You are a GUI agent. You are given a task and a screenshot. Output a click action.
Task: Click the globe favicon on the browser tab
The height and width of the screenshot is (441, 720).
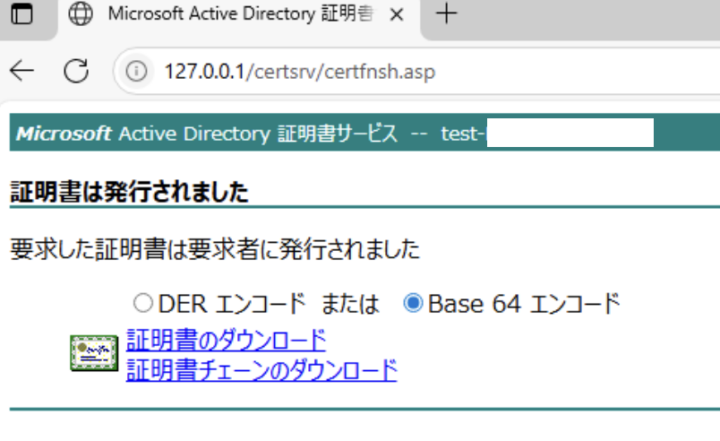point(80,14)
